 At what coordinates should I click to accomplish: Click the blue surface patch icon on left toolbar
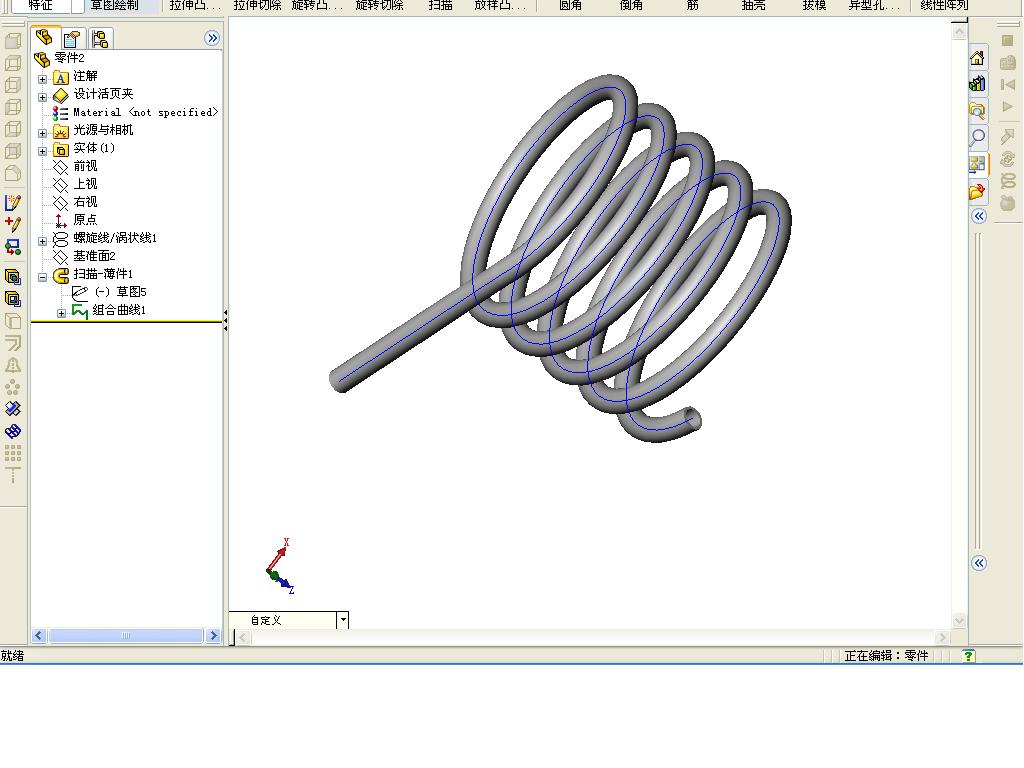coord(12,409)
